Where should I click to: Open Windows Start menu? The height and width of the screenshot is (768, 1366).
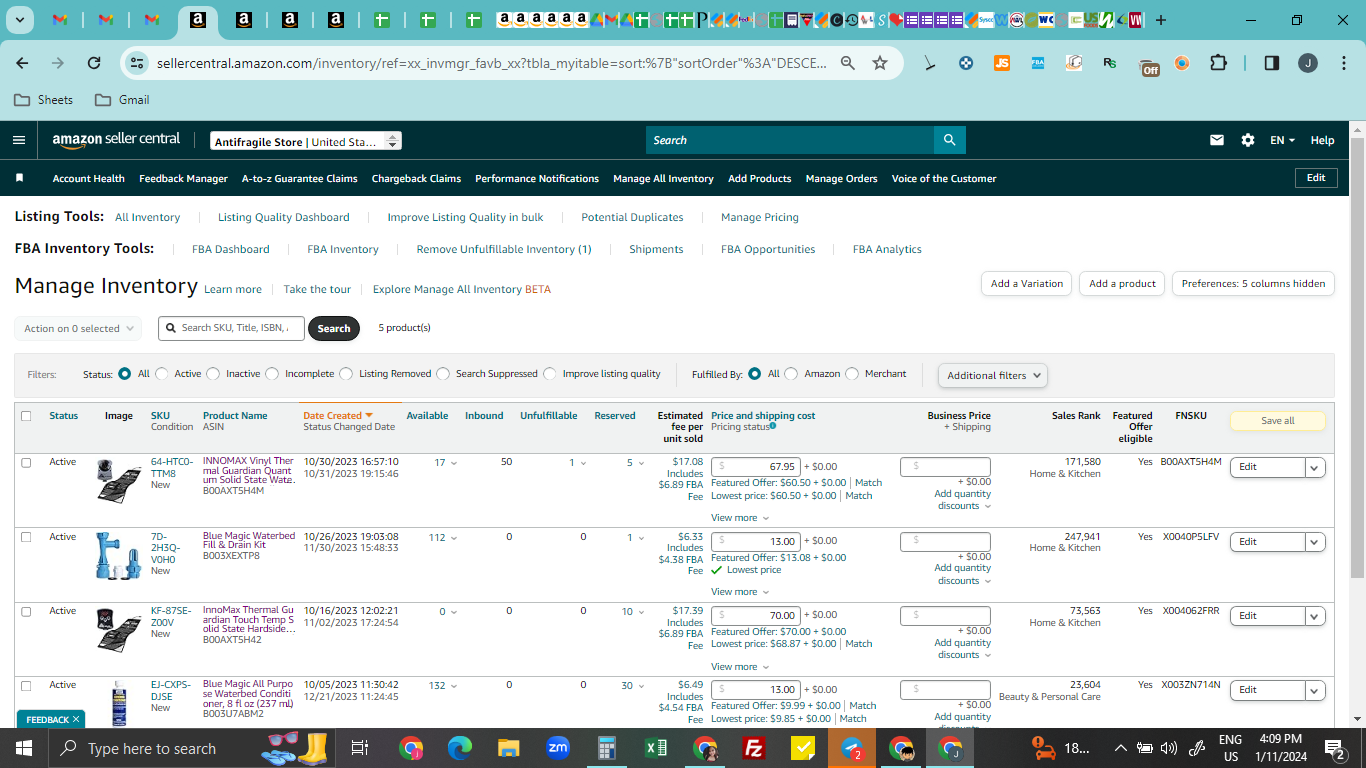(23, 748)
